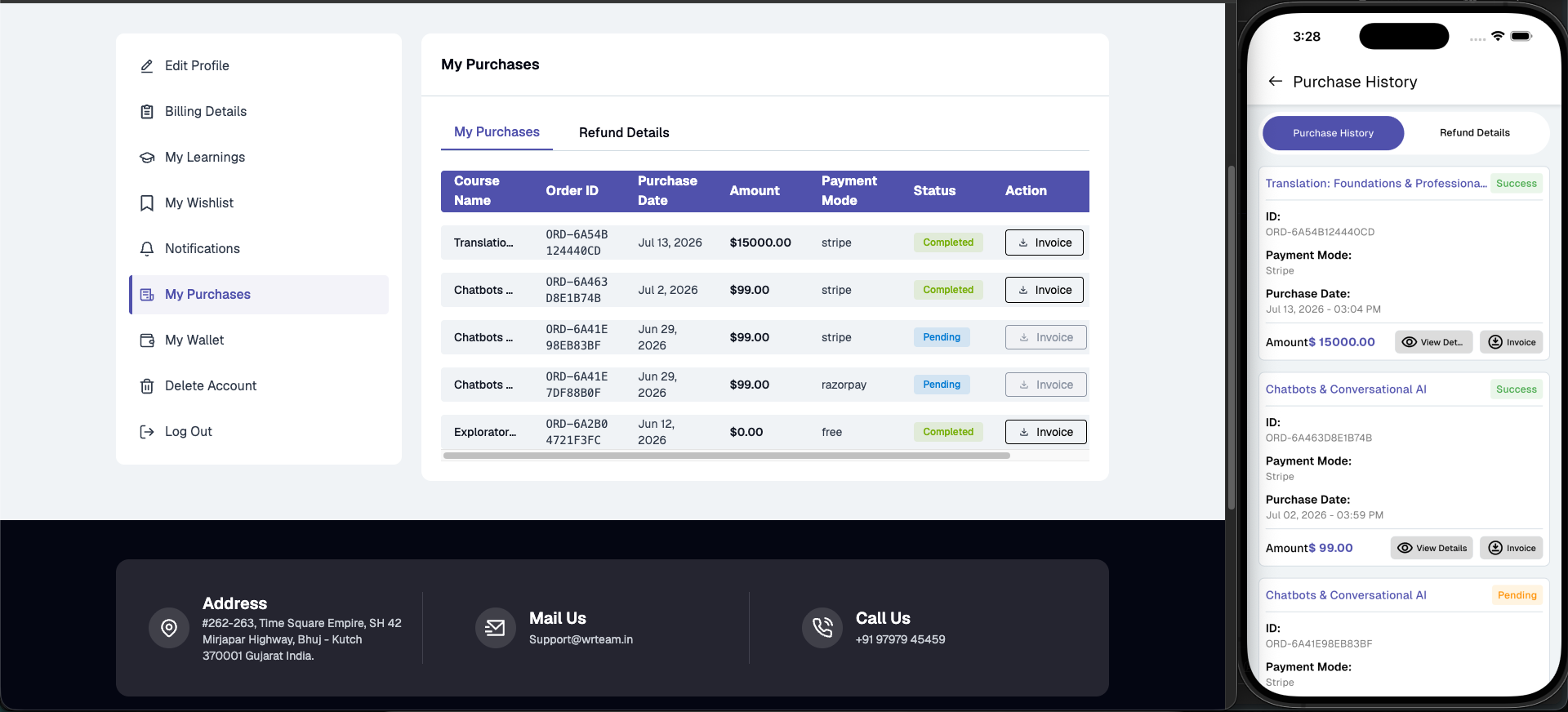
Task: Click the Purchase Date column header
Action: (x=667, y=191)
